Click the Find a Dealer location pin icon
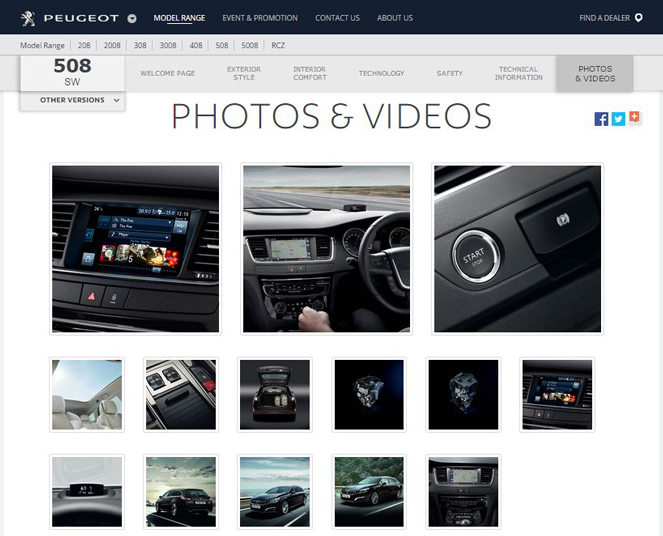663x536 pixels. (638, 18)
